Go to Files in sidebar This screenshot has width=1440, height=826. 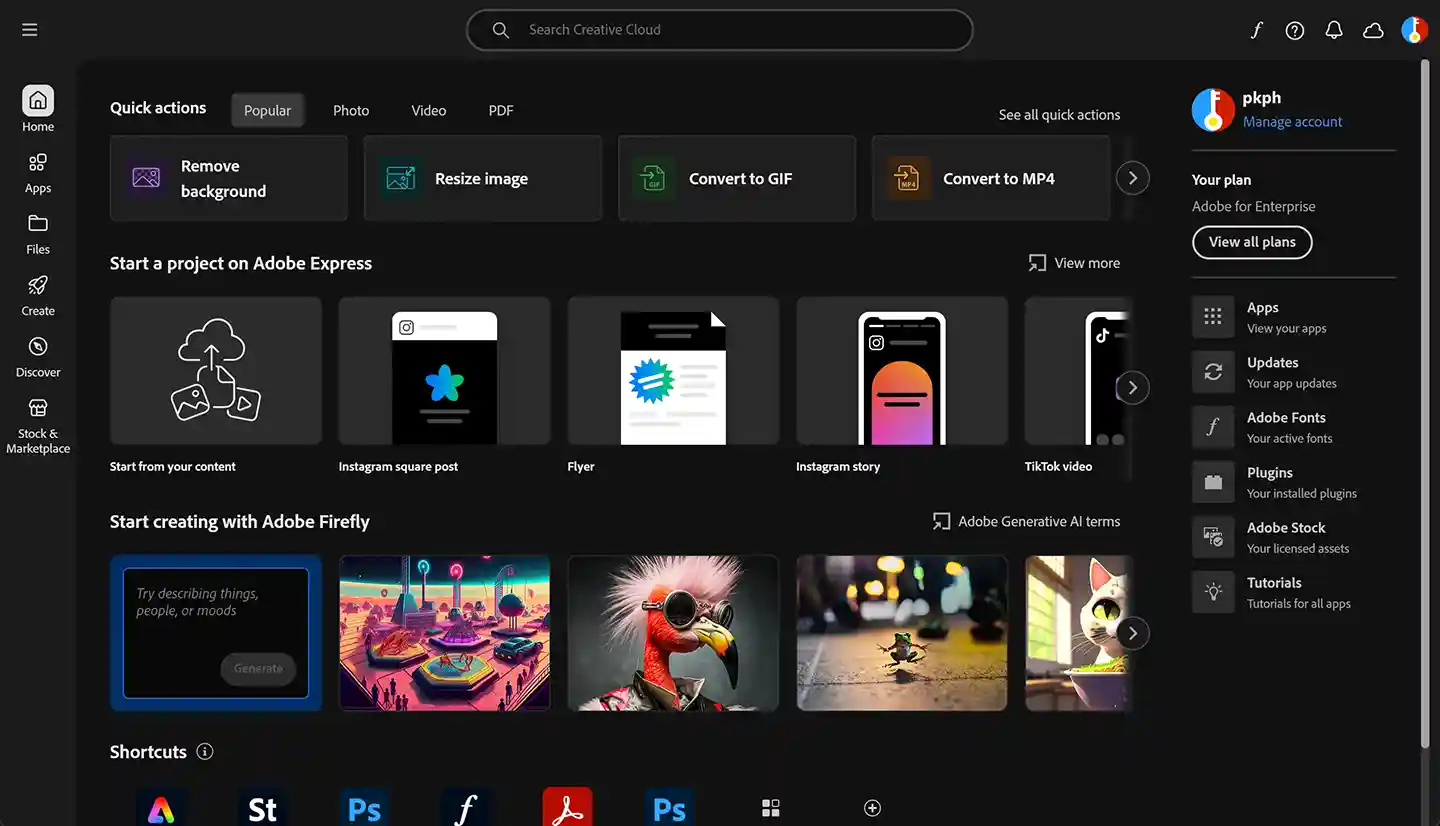38,224
